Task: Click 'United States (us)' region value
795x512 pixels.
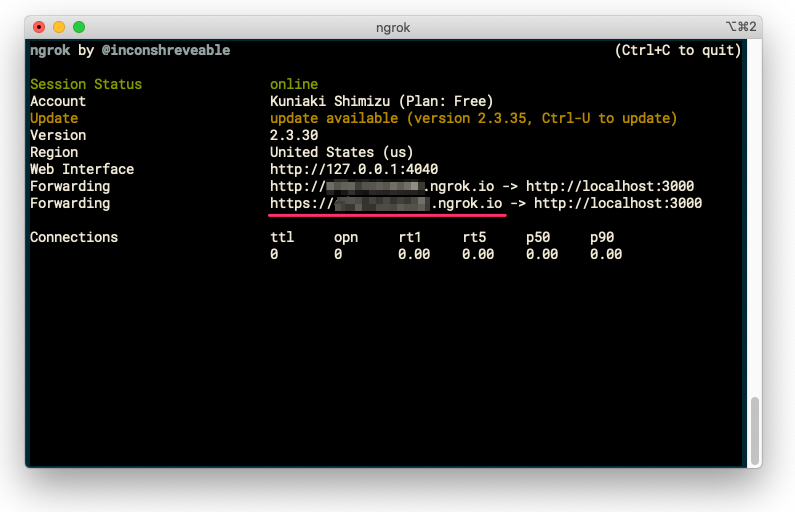Action: click(342, 152)
